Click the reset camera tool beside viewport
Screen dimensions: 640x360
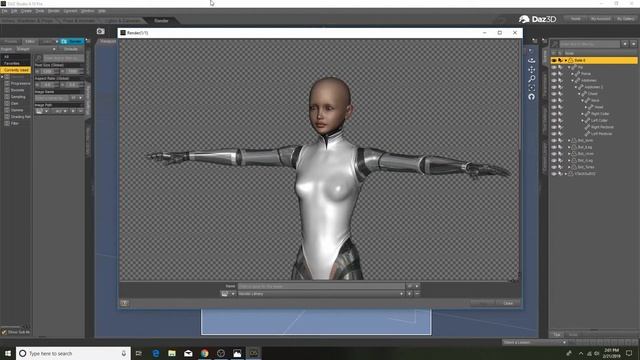point(531,97)
